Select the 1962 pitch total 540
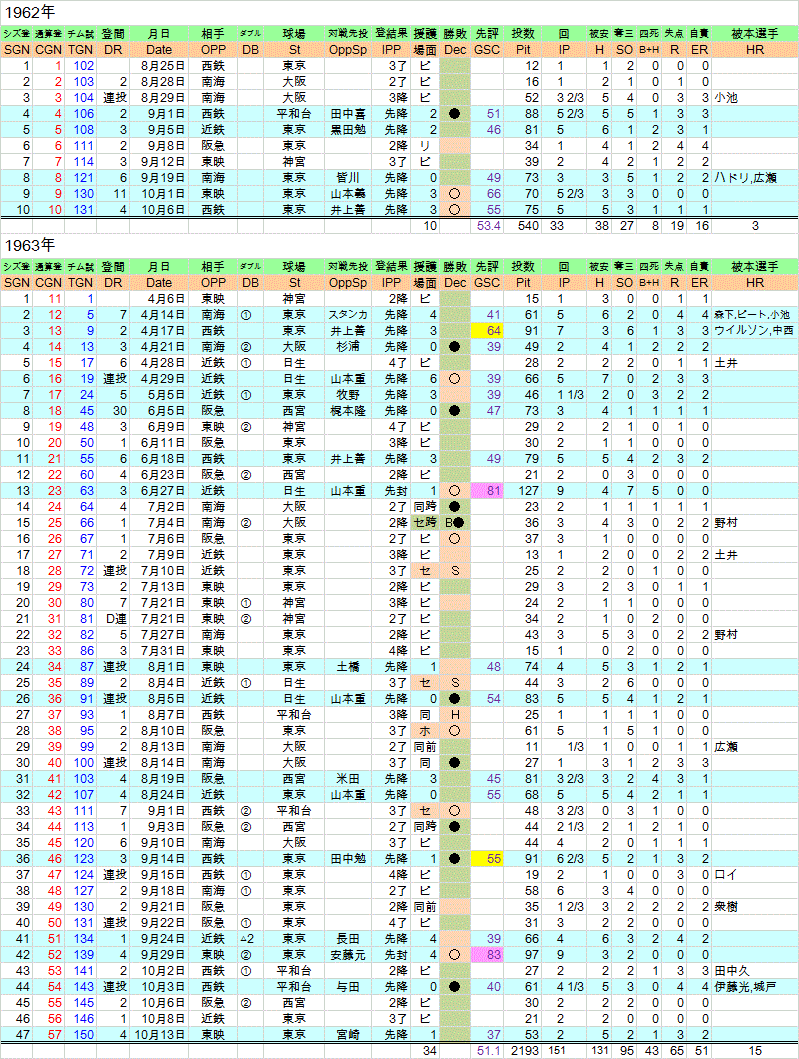The image size is (799, 1059). (x=527, y=226)
